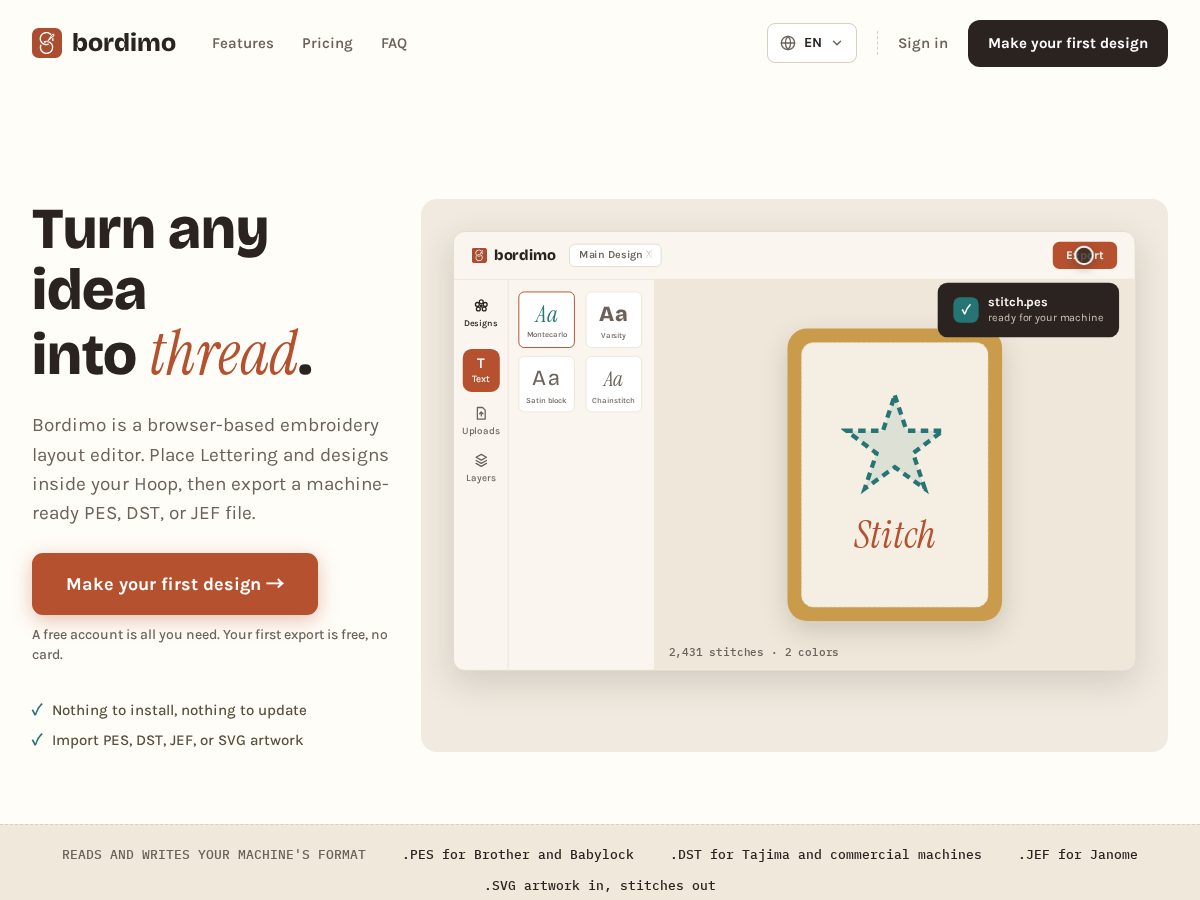The image size is (1200, 900).
Task: Click '.DST for Tajima and commercial machines' text
Action: pos(826,854)
